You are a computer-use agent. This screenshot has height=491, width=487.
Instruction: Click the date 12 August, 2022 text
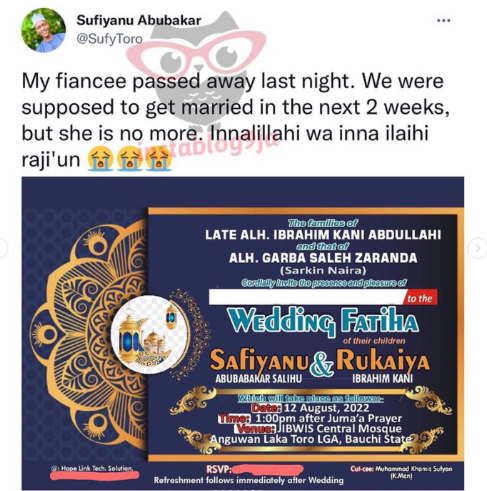[x=326, y=408]
